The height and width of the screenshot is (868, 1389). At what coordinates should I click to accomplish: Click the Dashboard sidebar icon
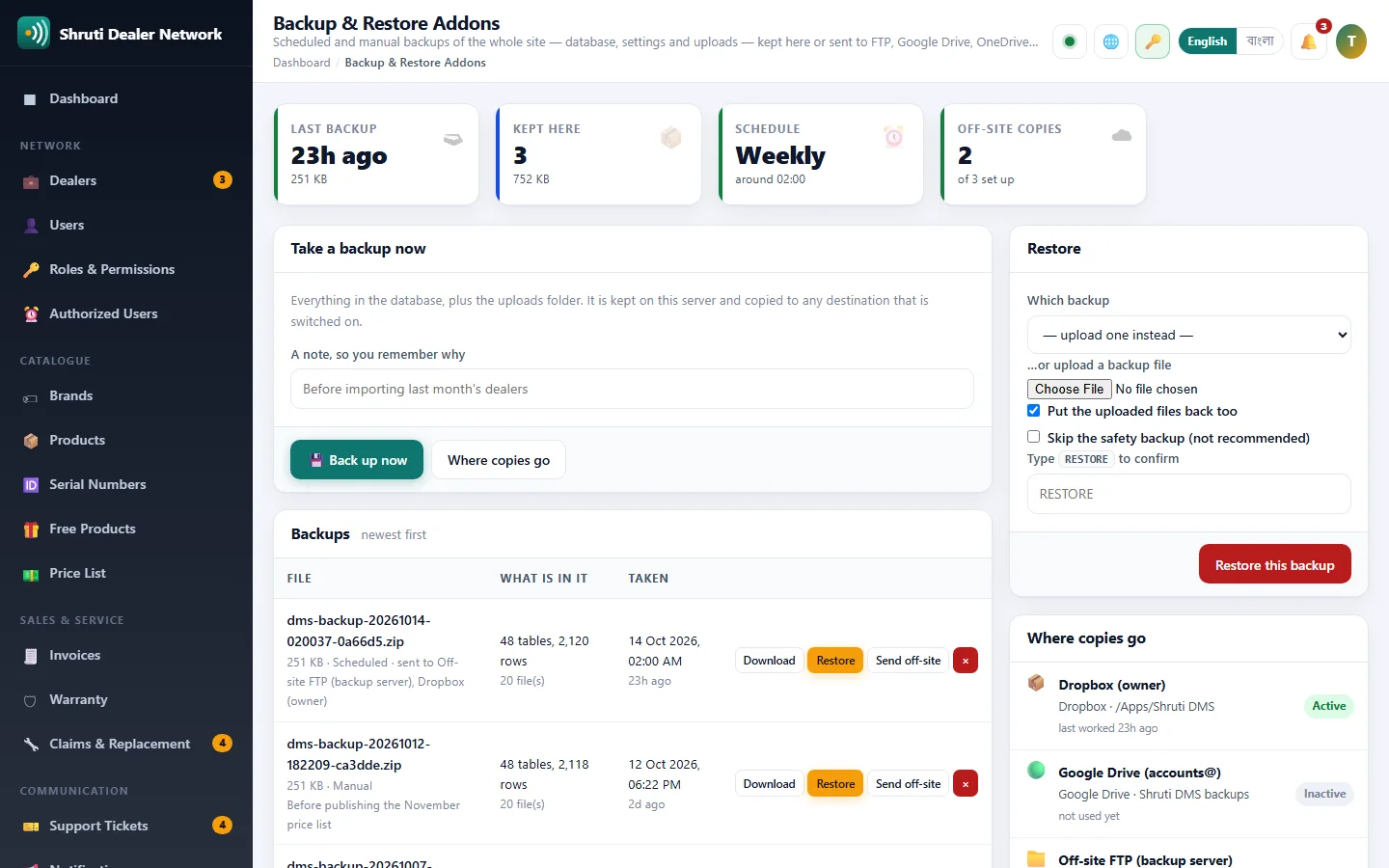[30, 99]
